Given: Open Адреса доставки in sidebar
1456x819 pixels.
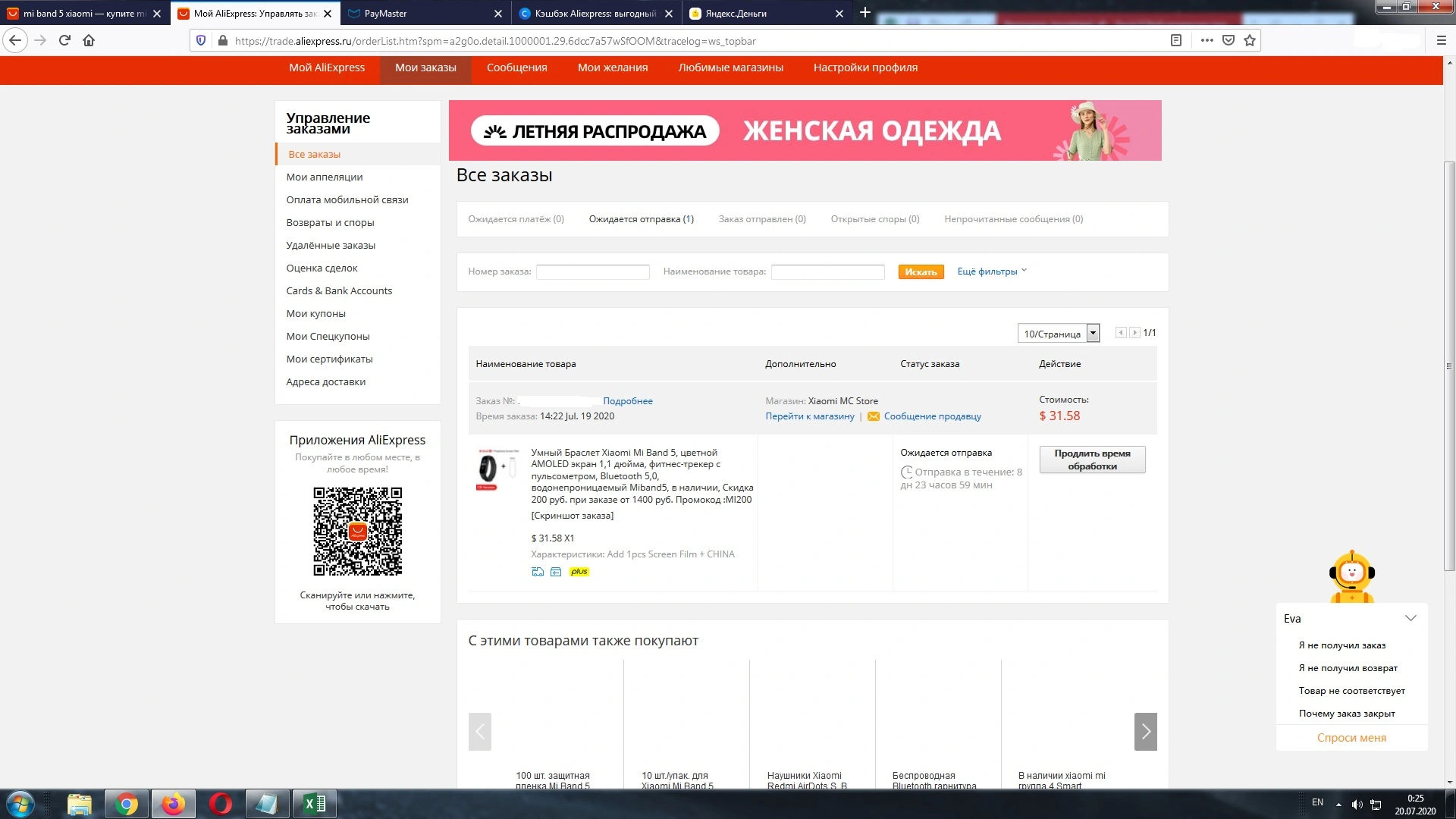Looking at the screenshot, I should [326, 381].
